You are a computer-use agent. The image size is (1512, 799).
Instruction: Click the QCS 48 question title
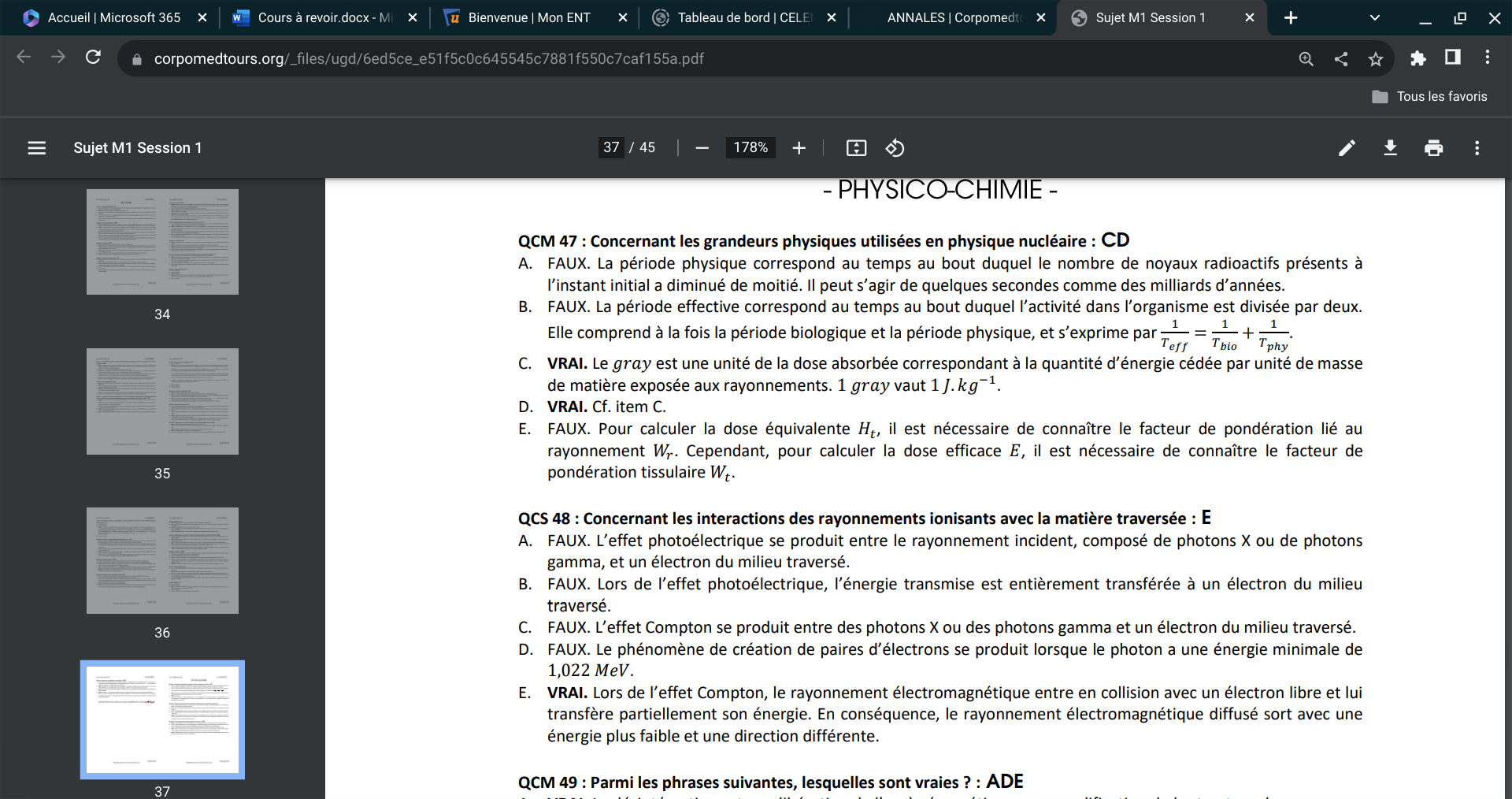pyautogui.click(x=865, y=518)
